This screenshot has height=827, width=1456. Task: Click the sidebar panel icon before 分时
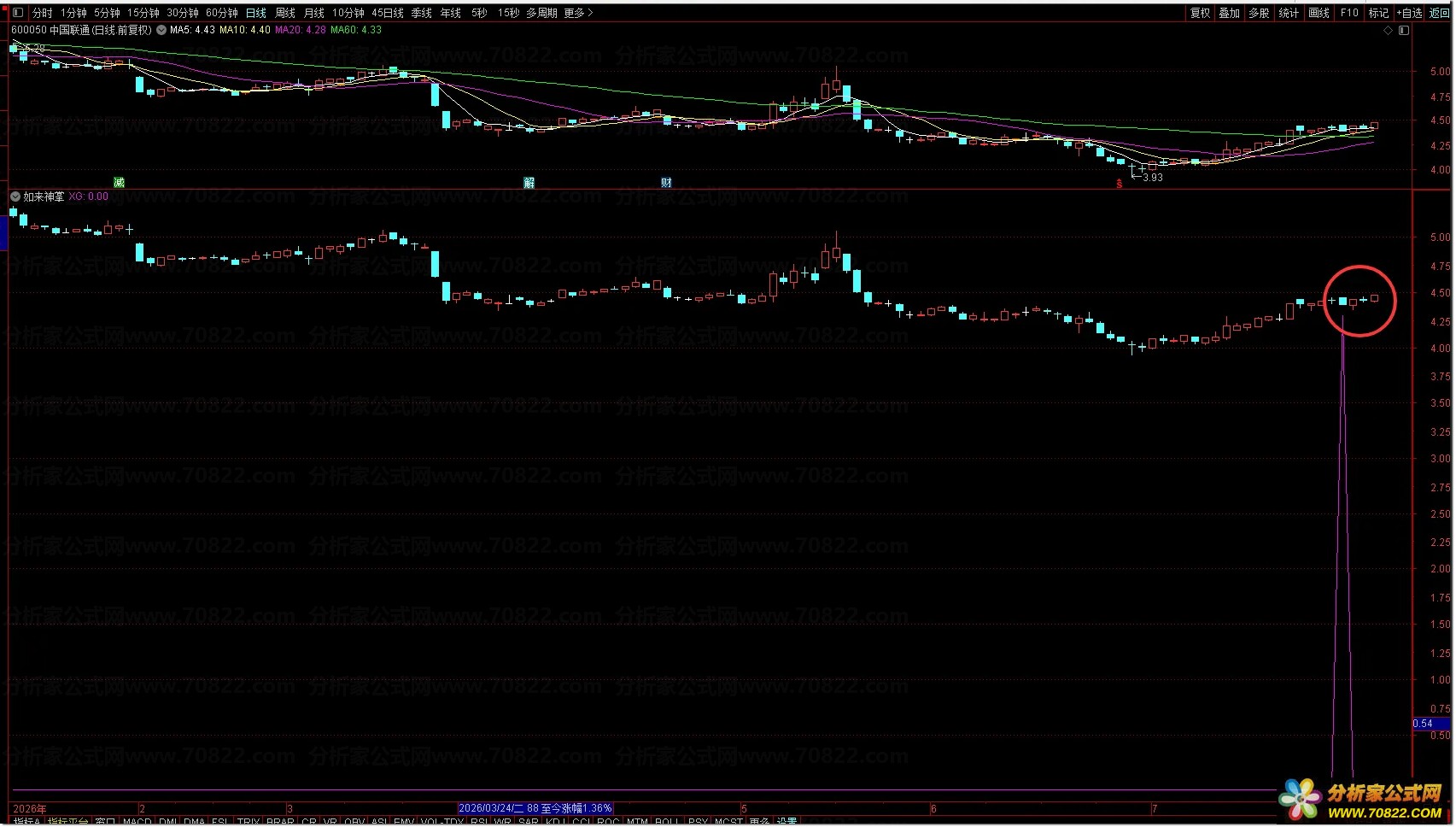coord(18,13)
